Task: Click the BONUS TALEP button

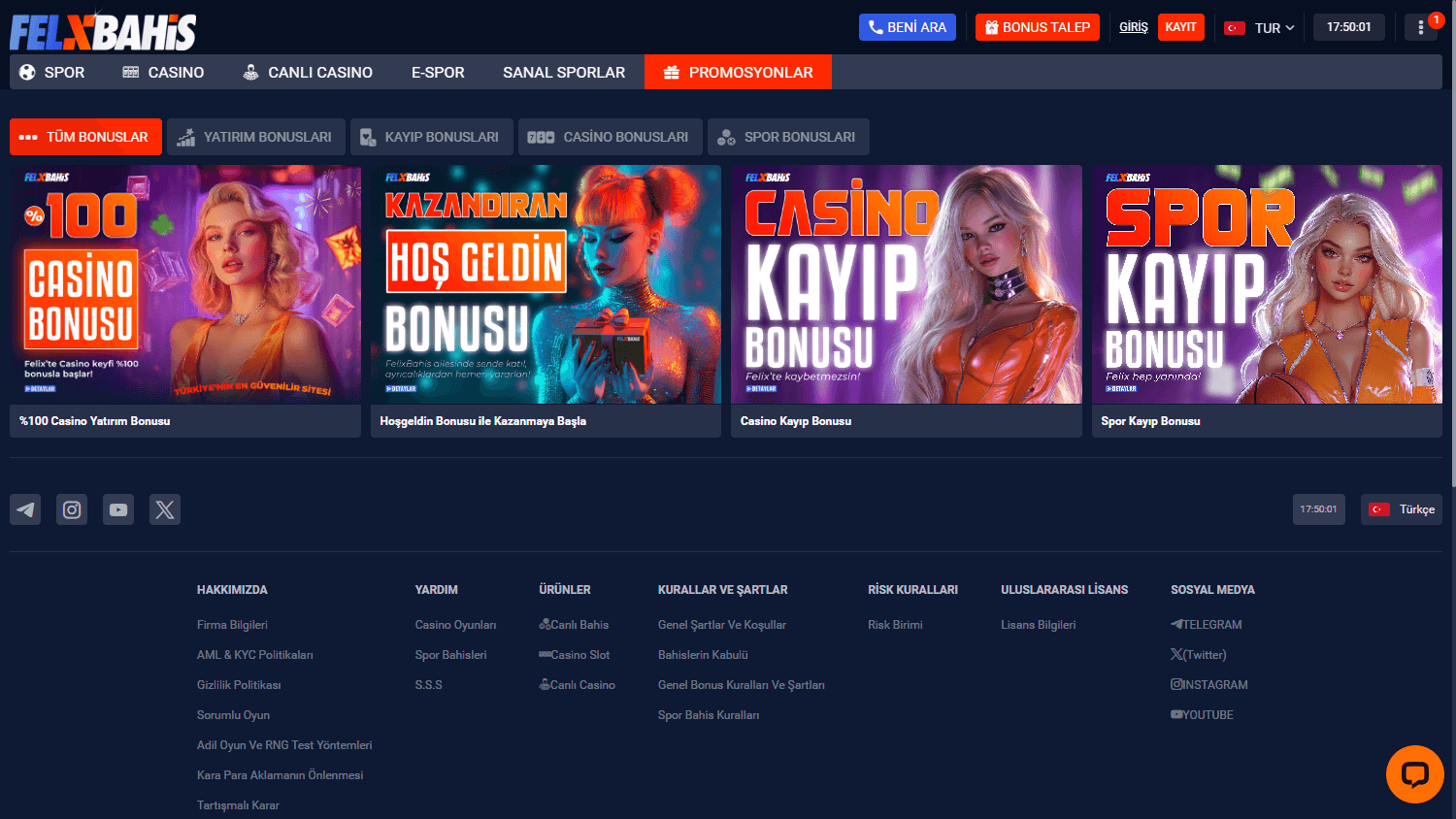Action: [x=1038, y=27]
